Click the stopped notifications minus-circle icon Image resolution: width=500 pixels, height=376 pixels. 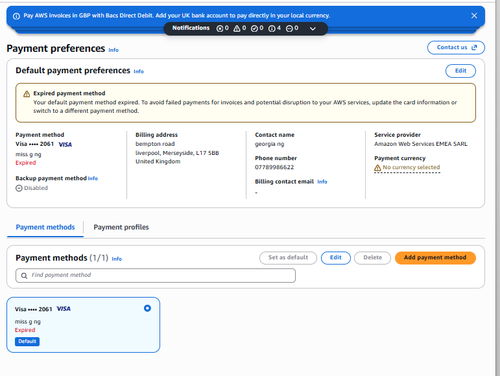point(289,29)
